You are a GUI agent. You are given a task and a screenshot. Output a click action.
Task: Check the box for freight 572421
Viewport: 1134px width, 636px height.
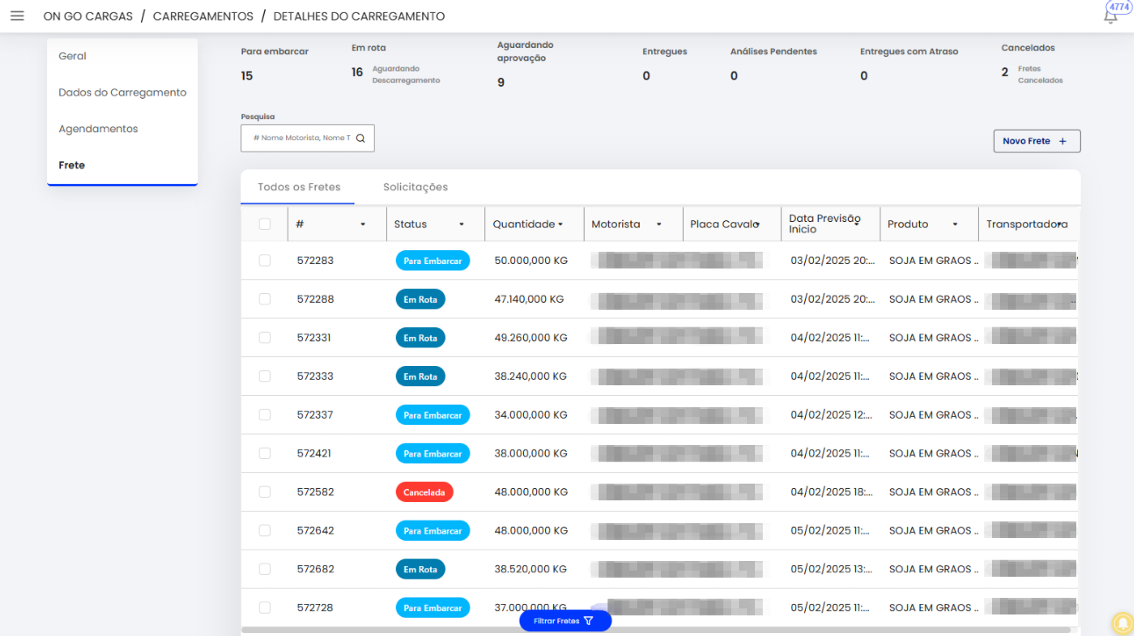265,454
